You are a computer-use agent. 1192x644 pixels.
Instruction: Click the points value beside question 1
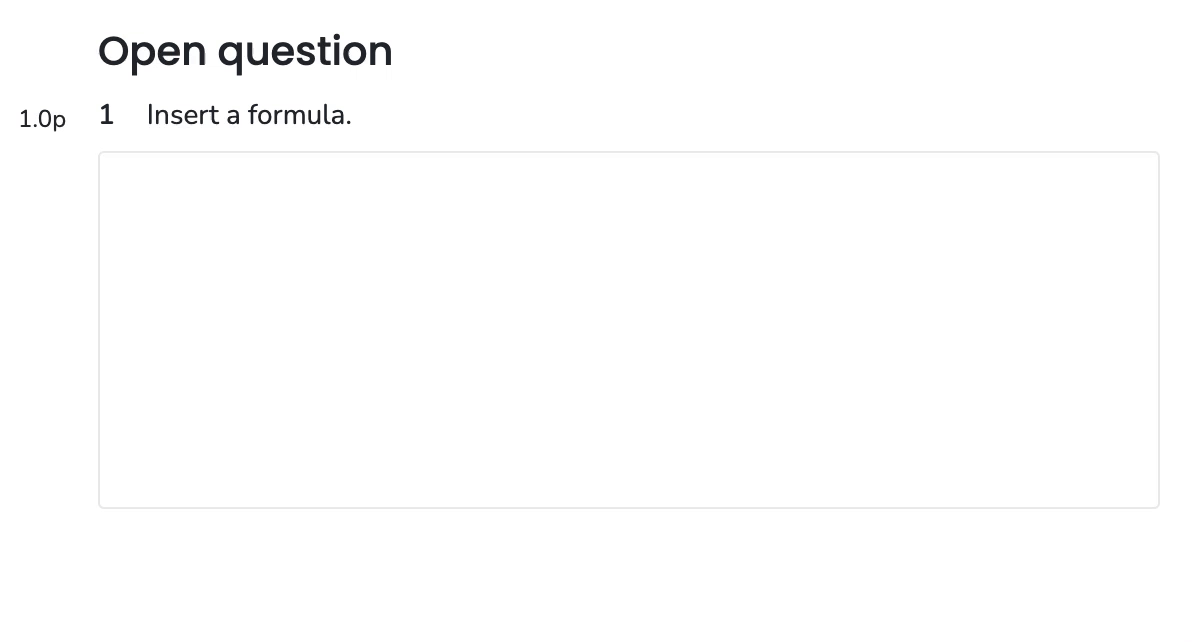coord(43,119)
